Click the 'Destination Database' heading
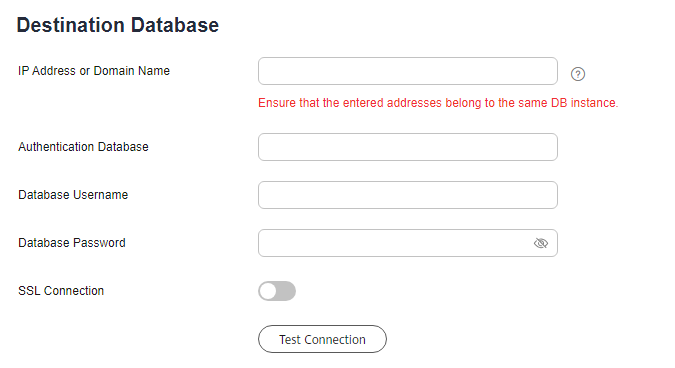The image size is (675, 368). click(118, 25)
